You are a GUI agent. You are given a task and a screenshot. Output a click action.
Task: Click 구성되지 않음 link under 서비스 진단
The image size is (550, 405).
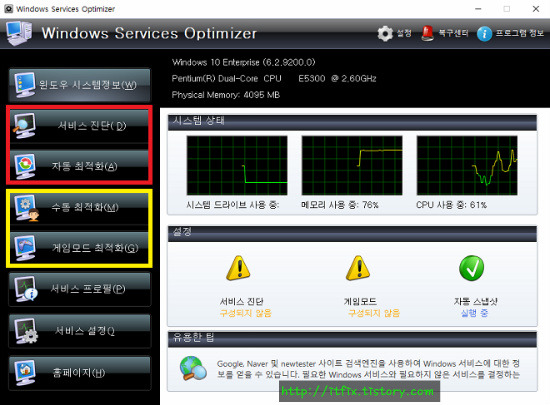tap(246, 313)
